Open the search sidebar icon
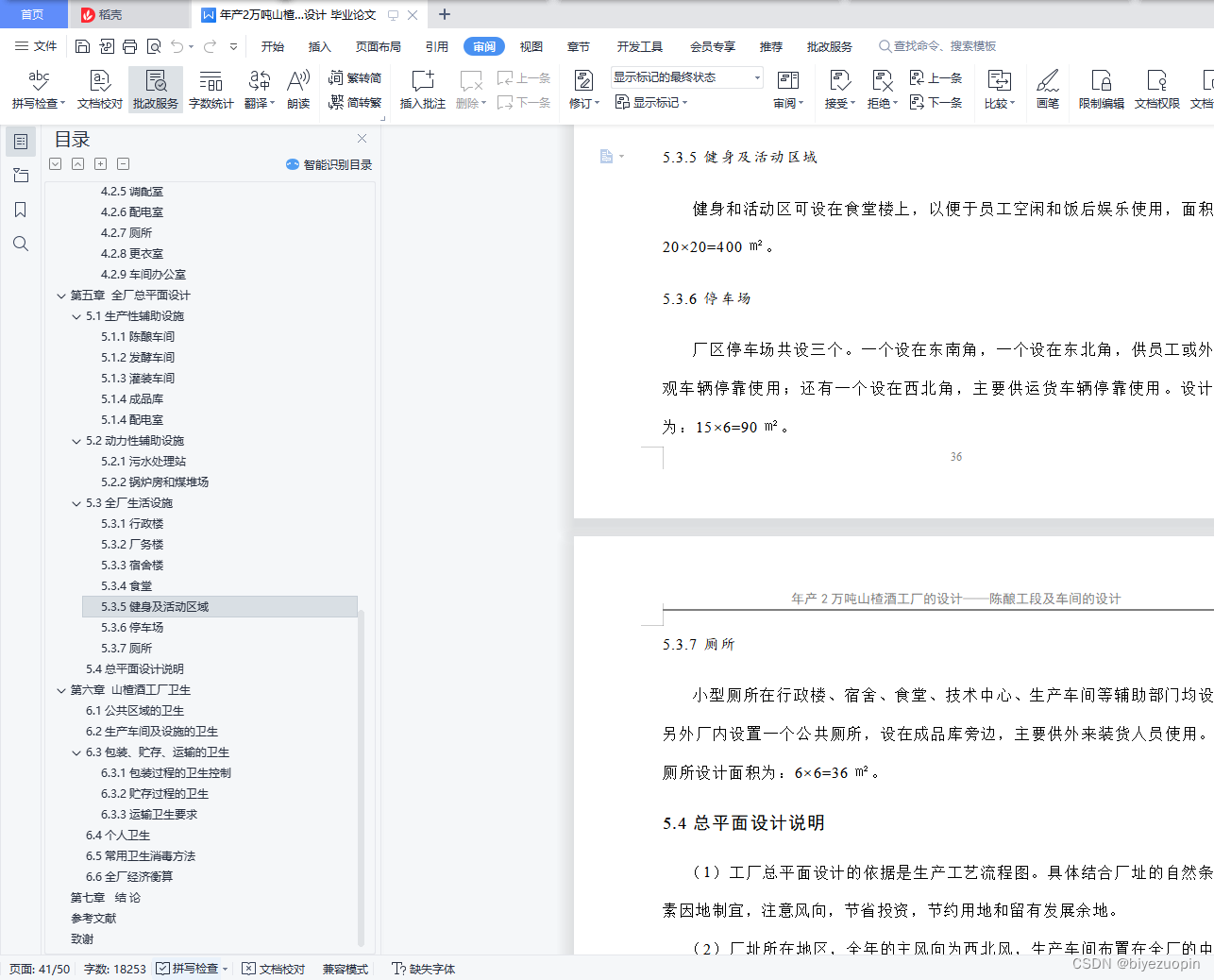 click(21, 244)
